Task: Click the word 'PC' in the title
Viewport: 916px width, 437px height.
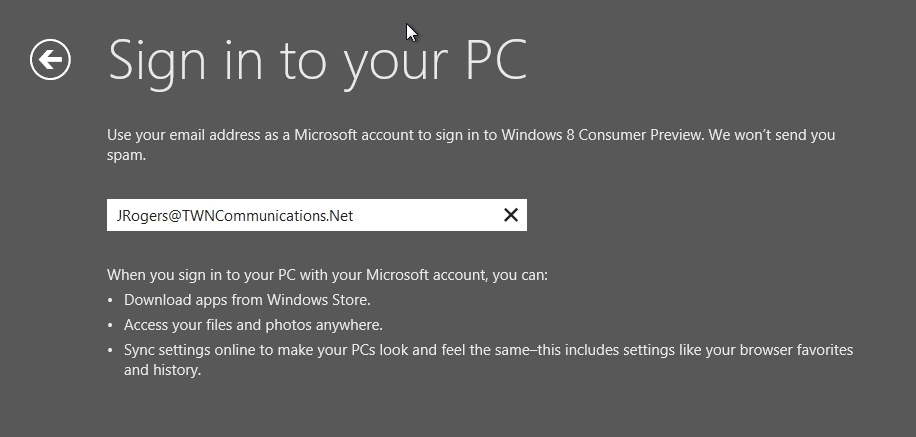Action: coord(496,59)
